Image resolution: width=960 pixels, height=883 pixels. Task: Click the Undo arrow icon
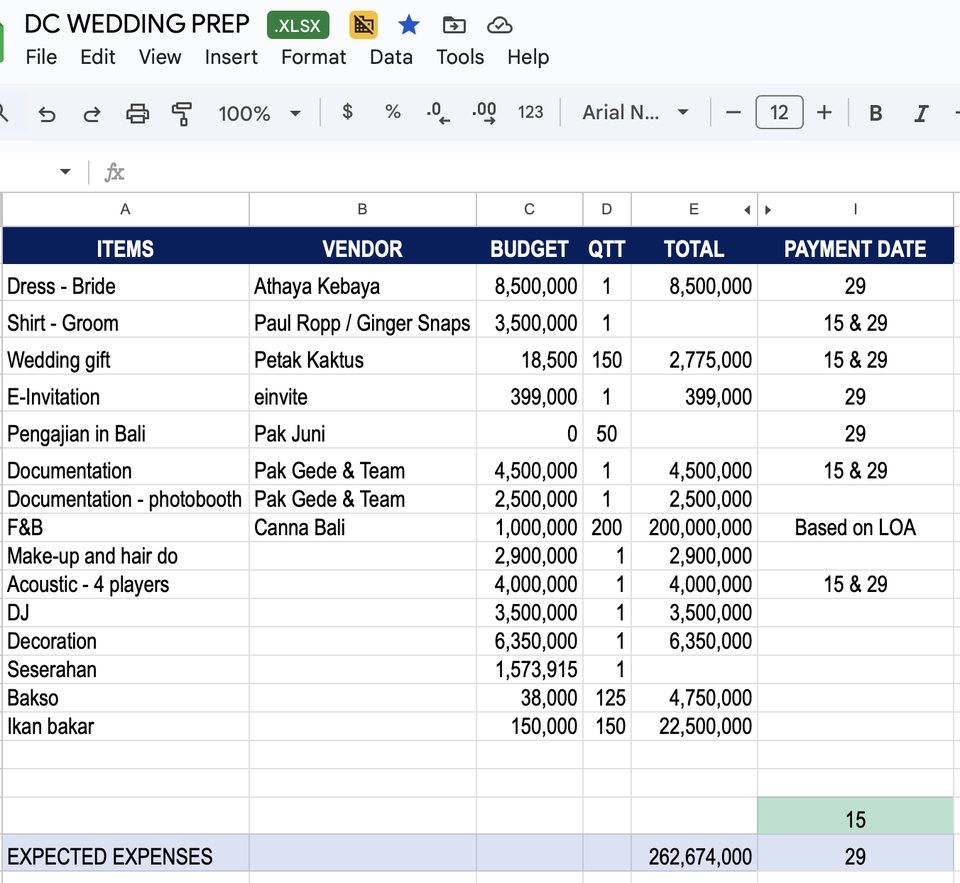47,113
